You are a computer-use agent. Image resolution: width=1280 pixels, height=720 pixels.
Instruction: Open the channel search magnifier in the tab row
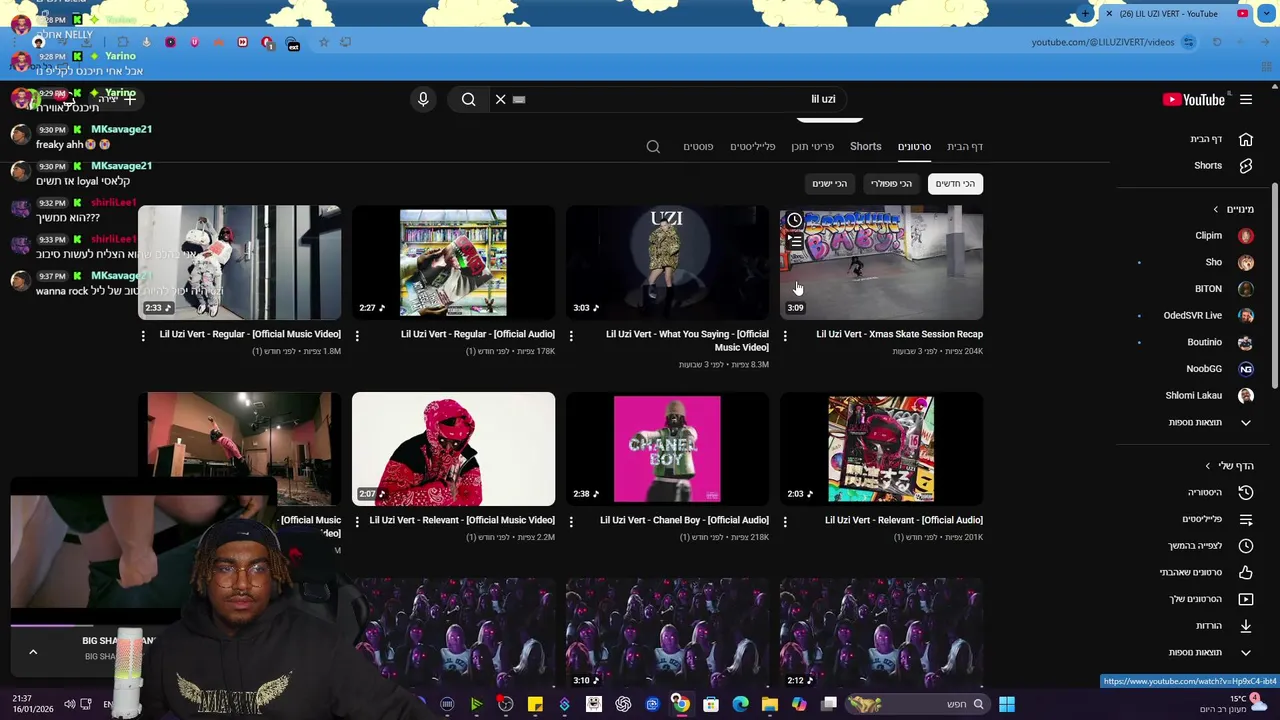653,147
